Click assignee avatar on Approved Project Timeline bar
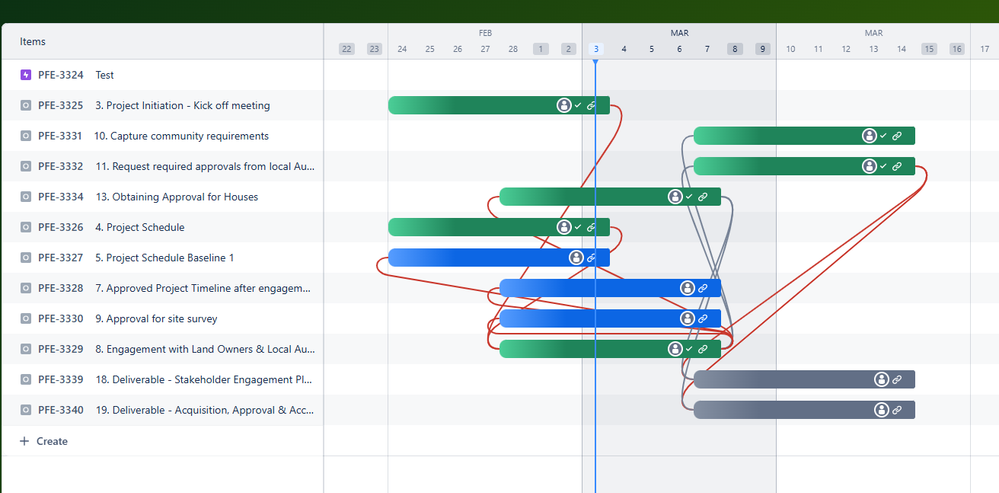 [x=687, y=288]
